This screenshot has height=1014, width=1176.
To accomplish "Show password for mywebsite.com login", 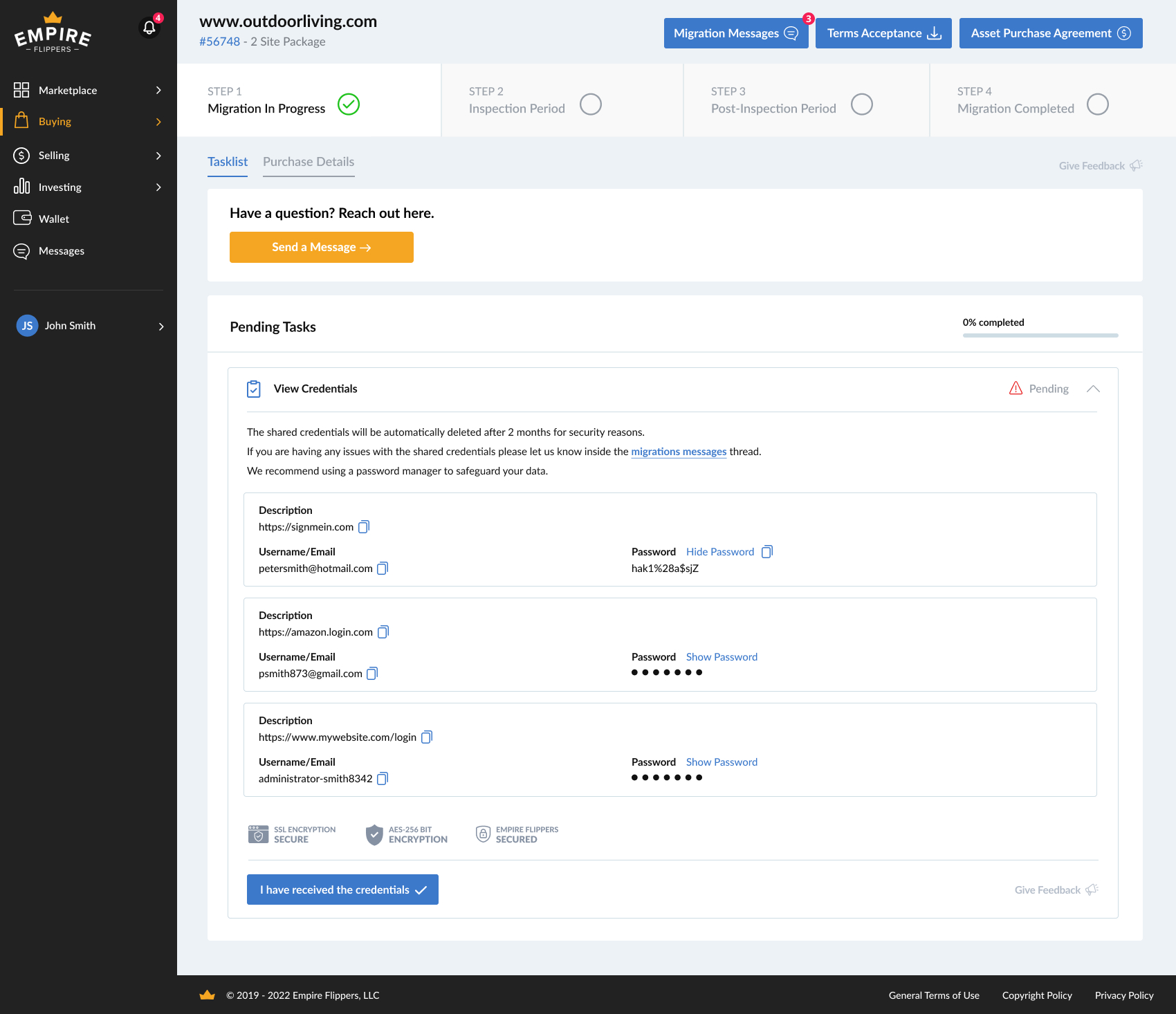I will point(722,762).
